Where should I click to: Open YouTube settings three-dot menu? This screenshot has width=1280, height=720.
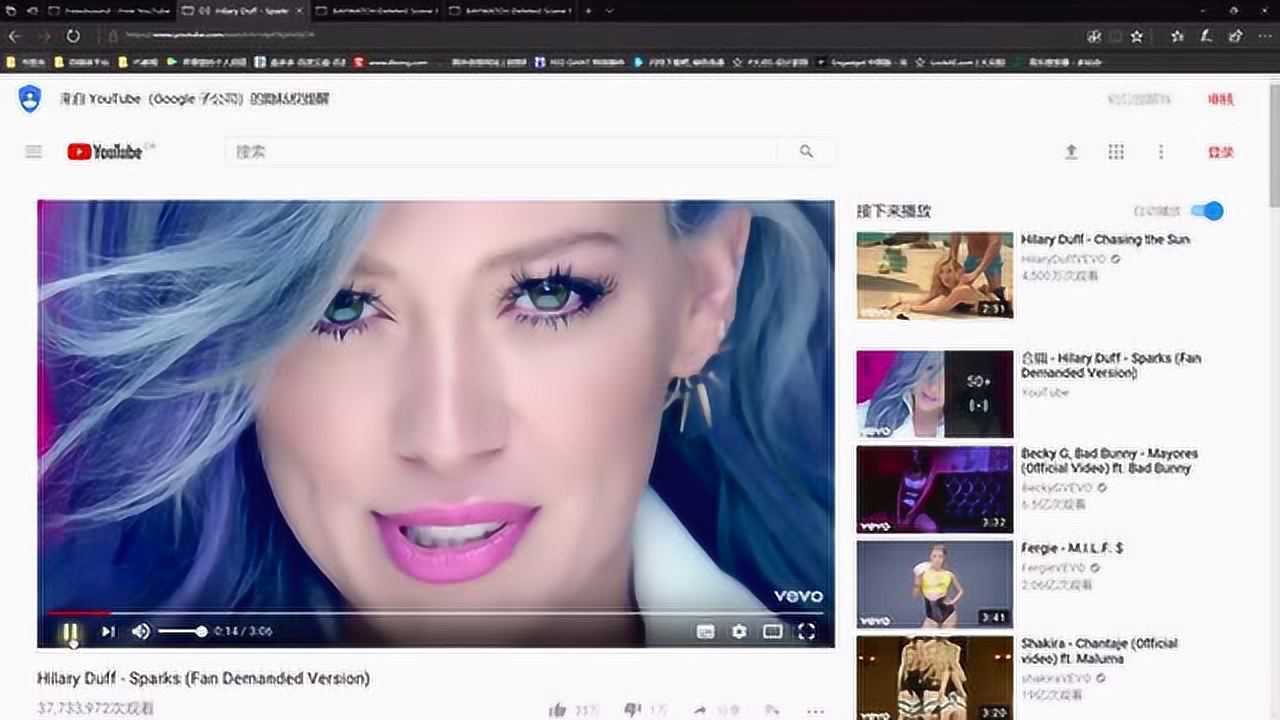click(1161, 152)
